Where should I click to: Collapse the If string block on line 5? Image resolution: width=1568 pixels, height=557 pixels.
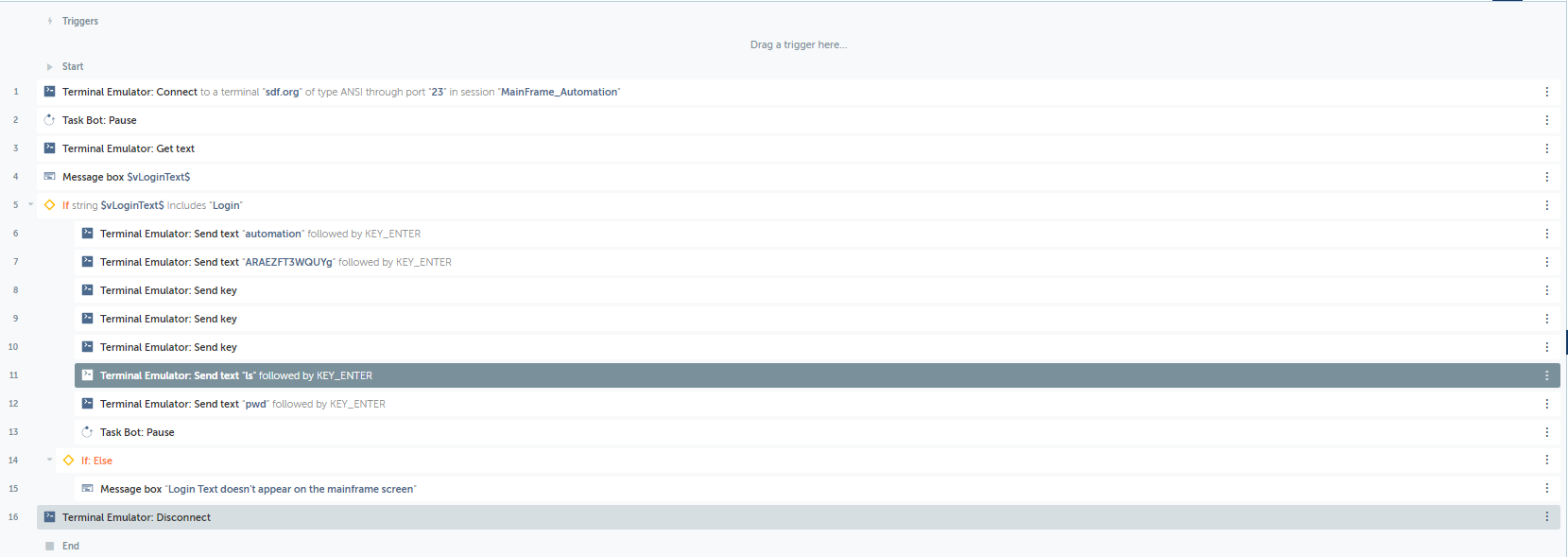[x=31, y=204]
